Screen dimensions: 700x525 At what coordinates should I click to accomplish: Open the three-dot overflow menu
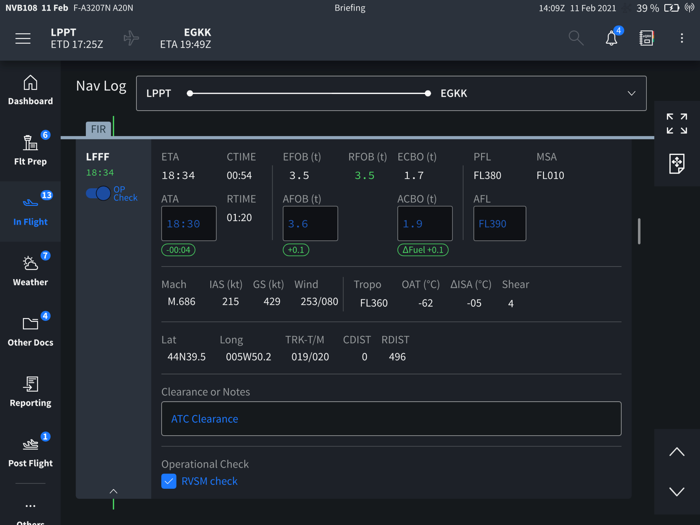[x=682, y=38]
